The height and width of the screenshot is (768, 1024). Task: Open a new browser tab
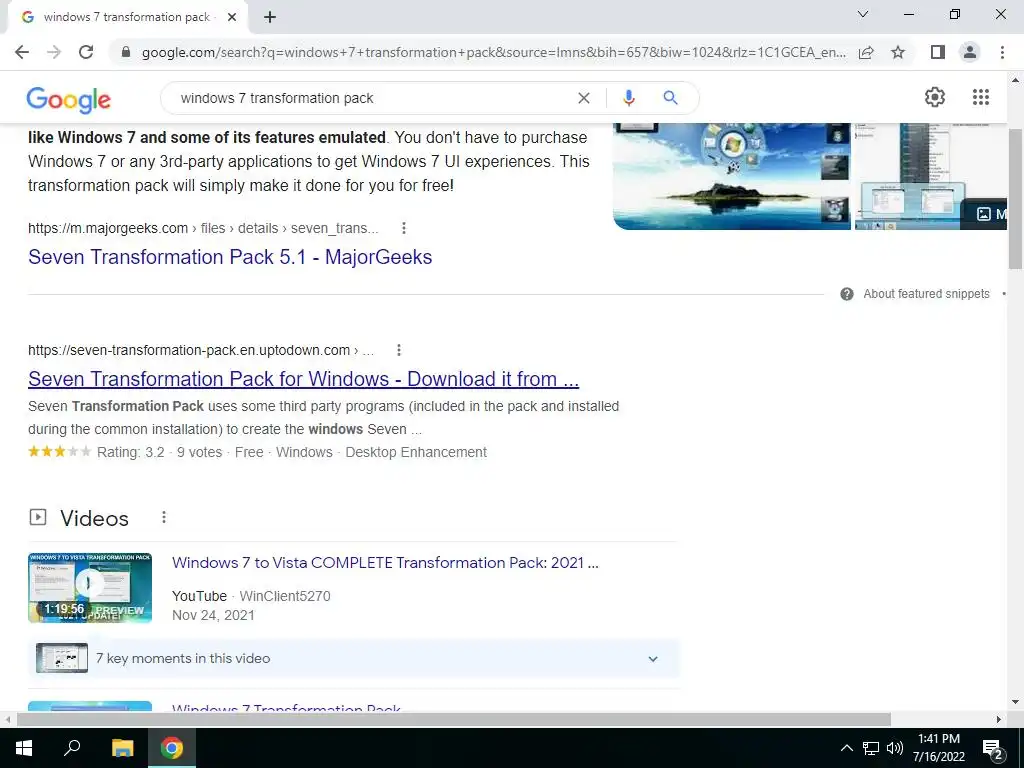270,17
